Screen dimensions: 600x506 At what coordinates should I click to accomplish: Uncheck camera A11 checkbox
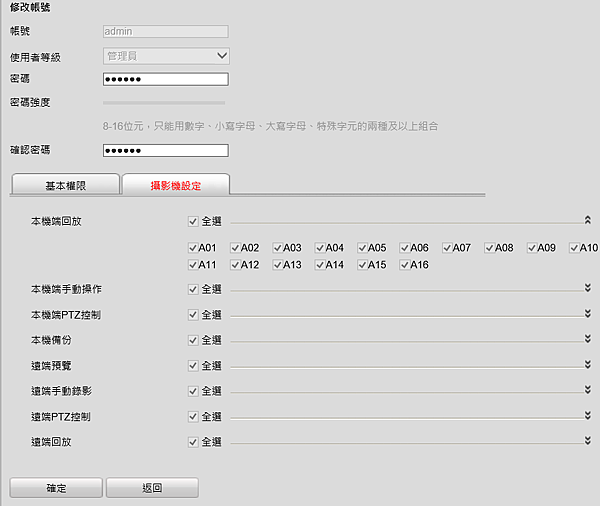[x=193, y=265]
